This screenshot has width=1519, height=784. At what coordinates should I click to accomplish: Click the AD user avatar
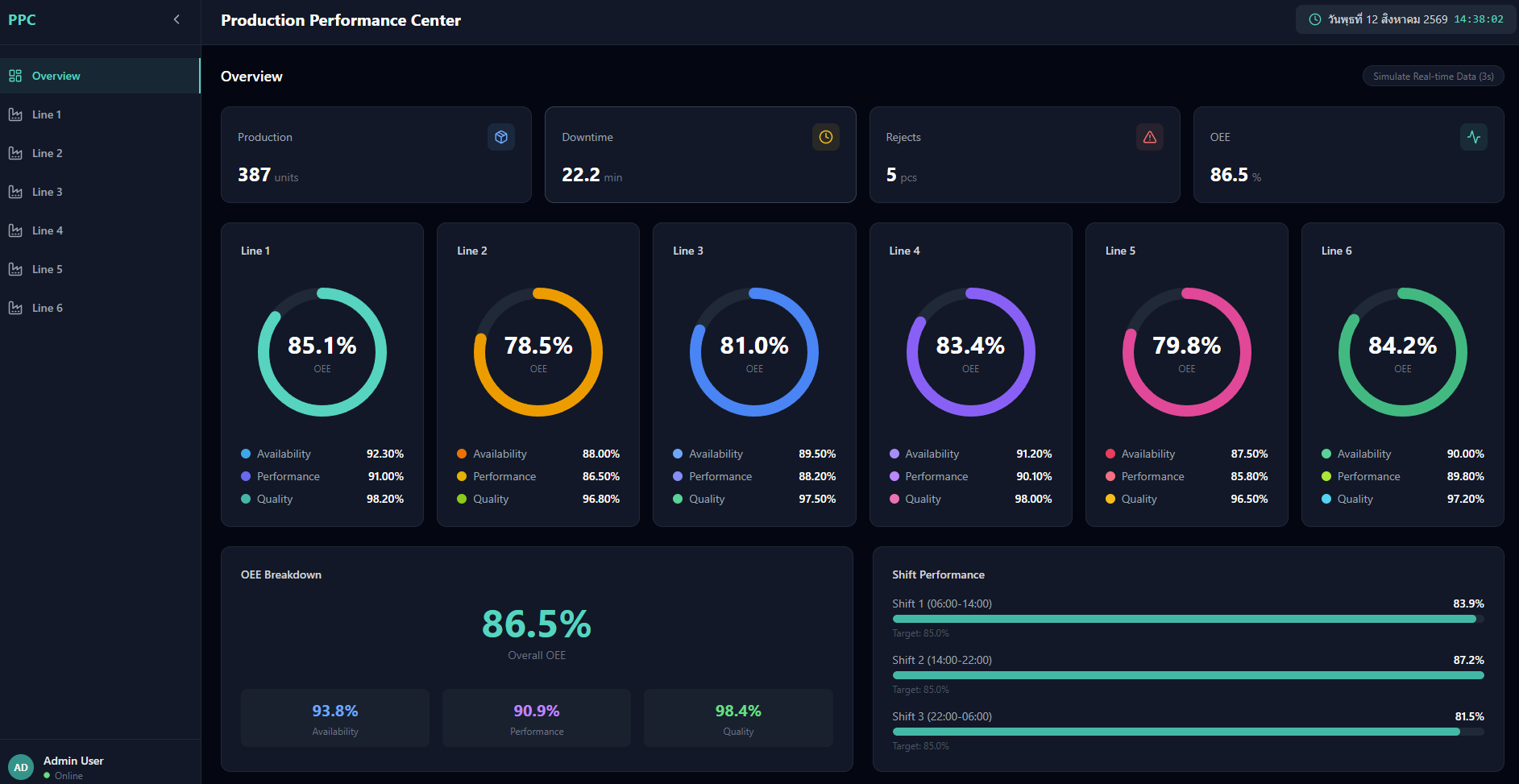tap(21, 767)
